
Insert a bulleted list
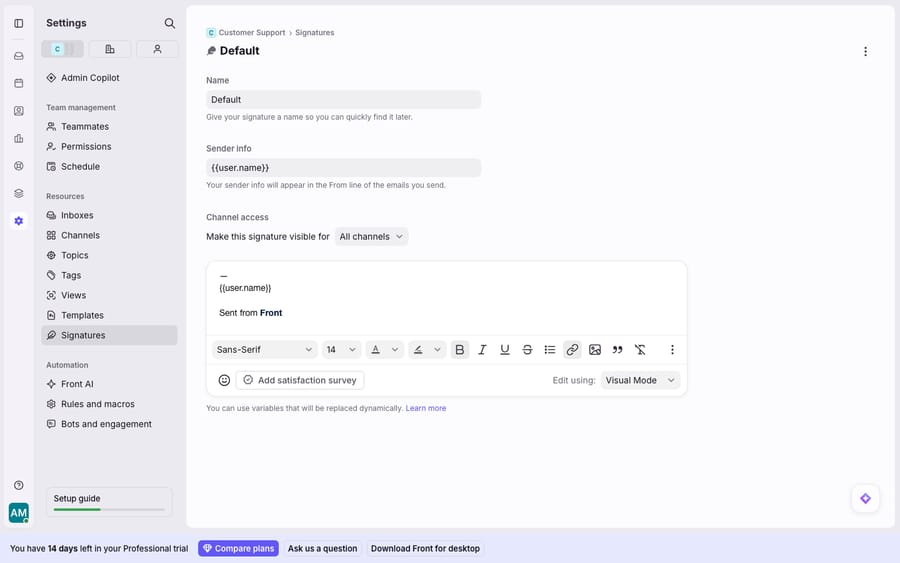pos(549,350)
